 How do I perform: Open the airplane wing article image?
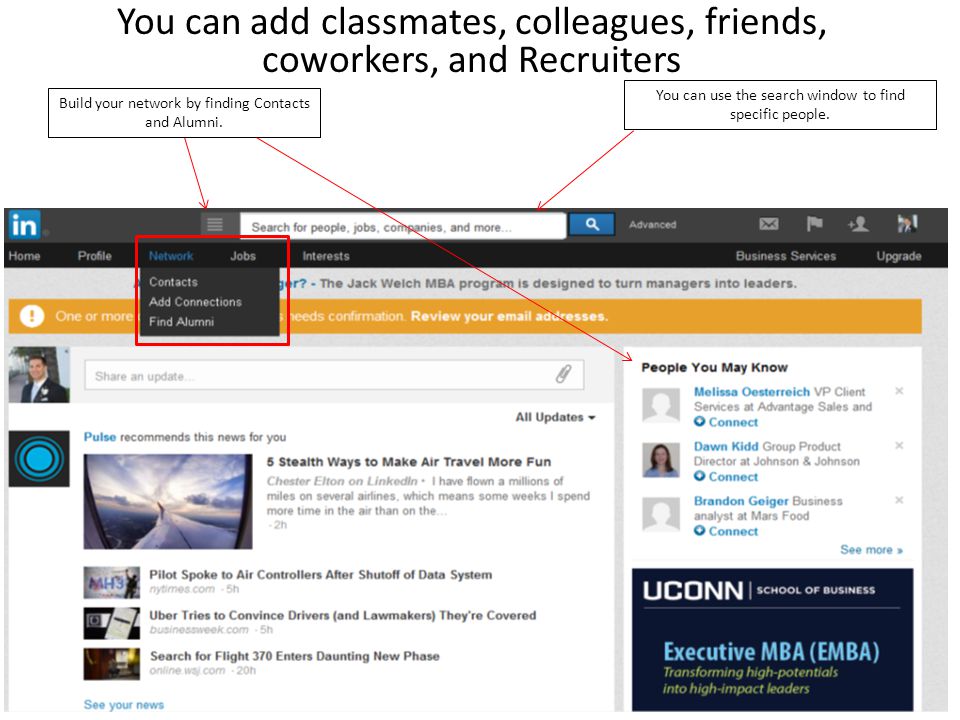click(x=168, y=501)
